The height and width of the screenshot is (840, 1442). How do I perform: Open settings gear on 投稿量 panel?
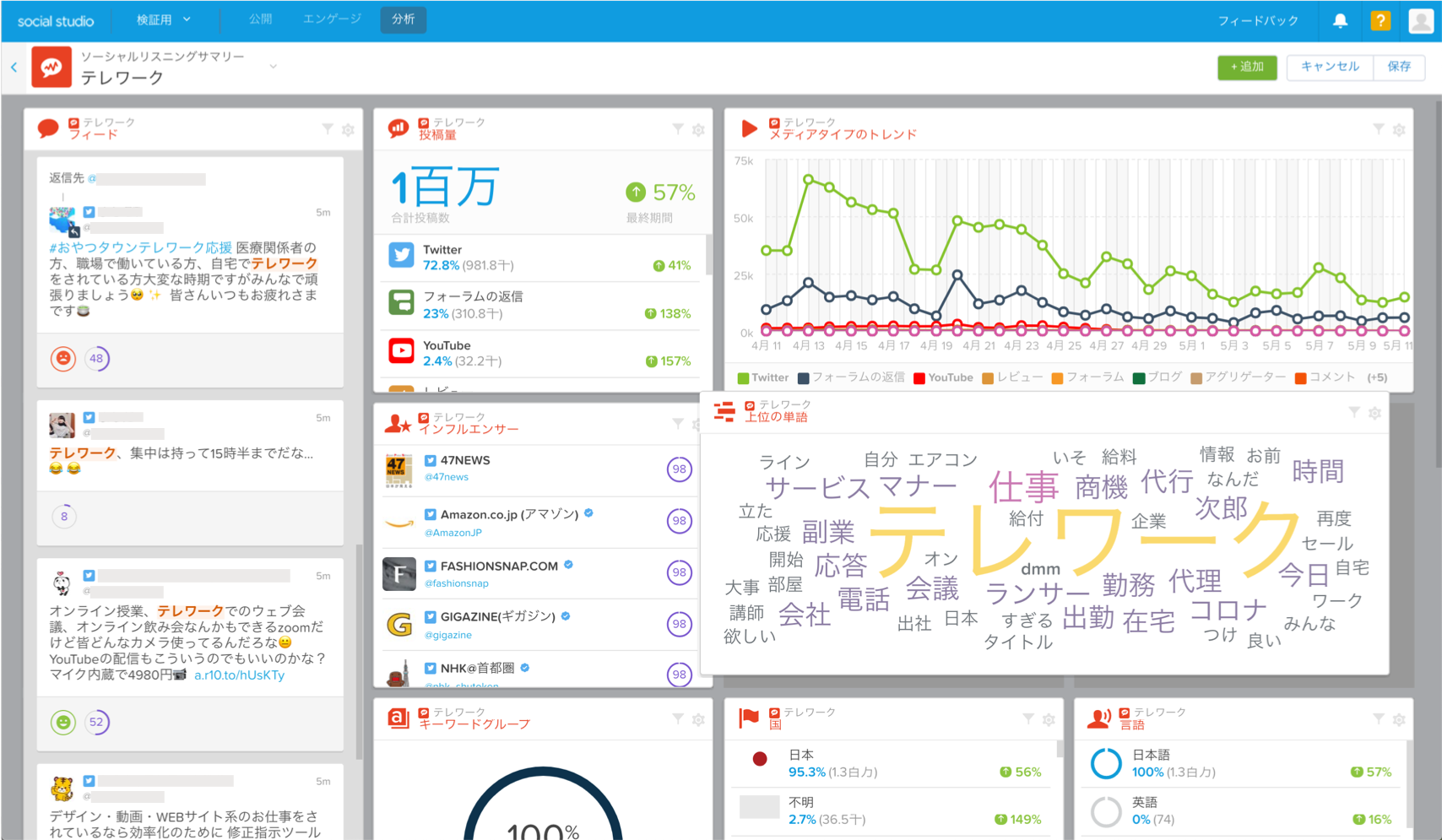point(698,130)
